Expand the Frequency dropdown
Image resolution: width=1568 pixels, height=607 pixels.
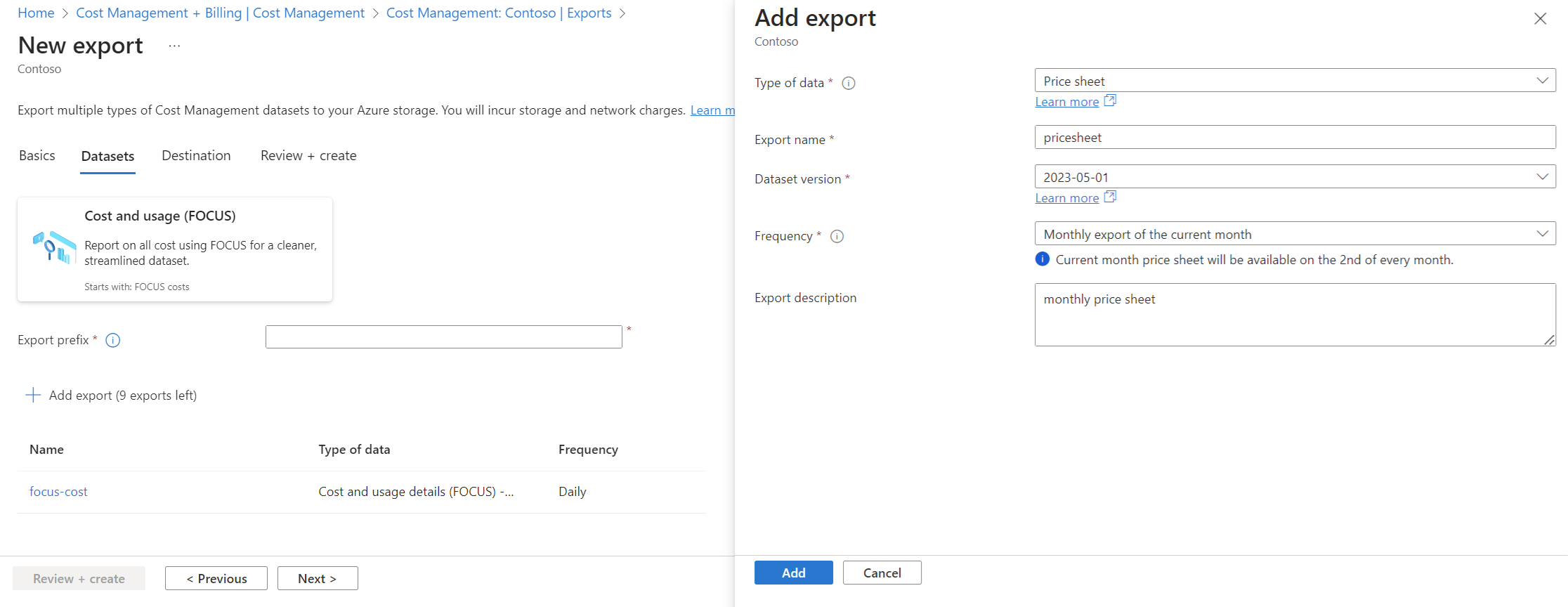pos(1294,234)
